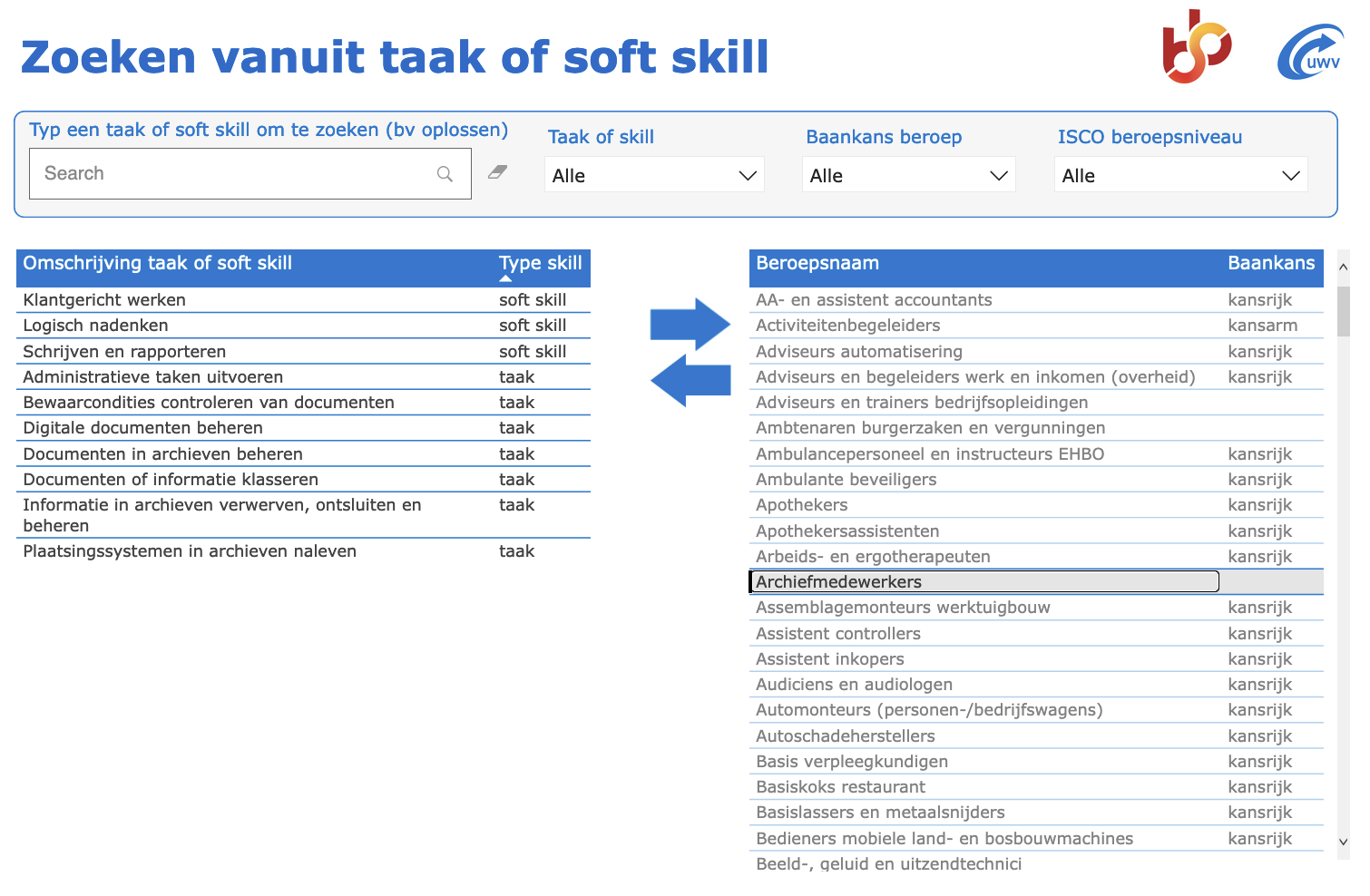Screen dimensions: 1370x896
Task: Select Activiteitenbegeleiders occupation
Action: 1036,326
